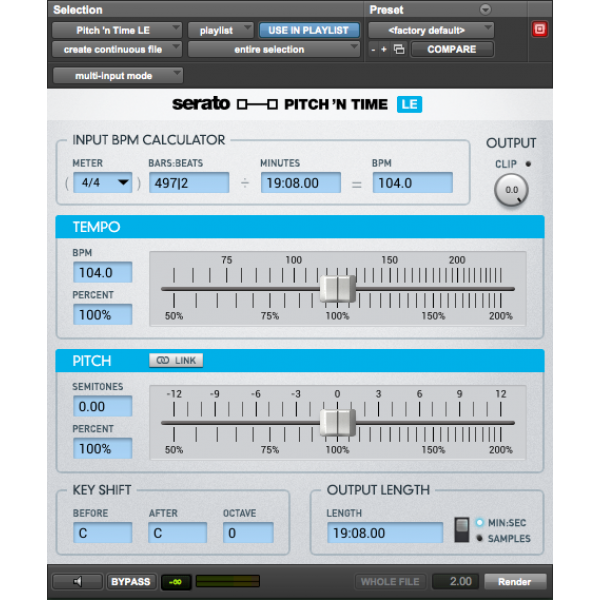Click the chain link icon in the PITCH header
This screenshot has width=600, height=600.
(x=163, y=360)
